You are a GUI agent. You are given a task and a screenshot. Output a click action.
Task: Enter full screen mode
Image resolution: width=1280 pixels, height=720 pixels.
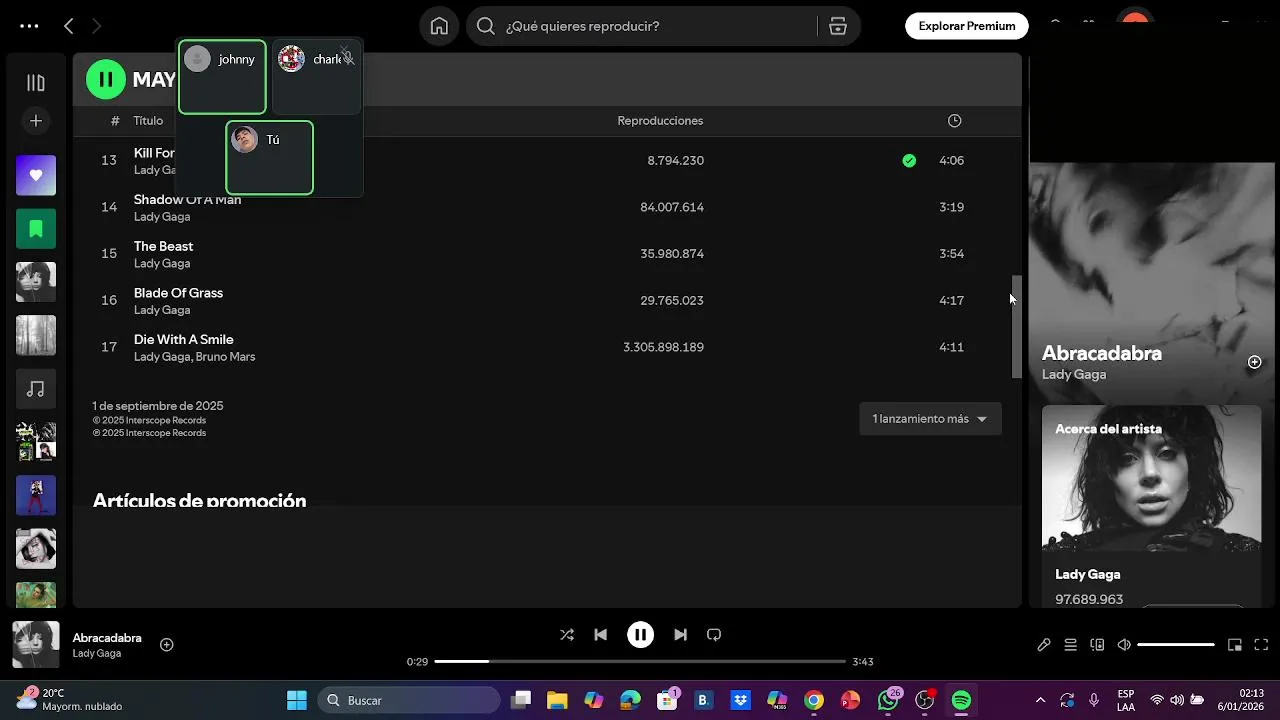pos(1261,645)
